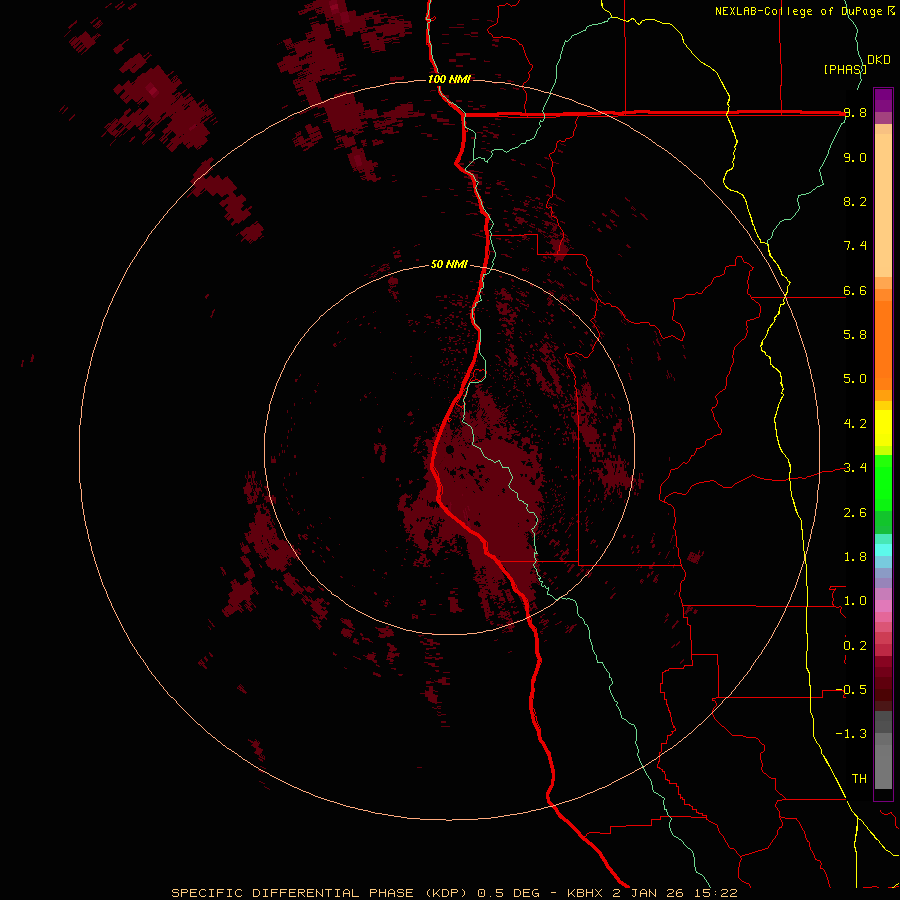The image size is (900, 900).
Task: Click the 4.2 scale label
Action: coord(855,424)
